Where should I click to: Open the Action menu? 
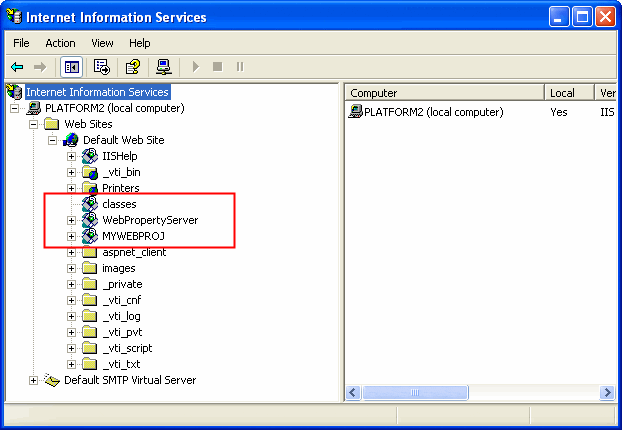[x=60, y=43]
